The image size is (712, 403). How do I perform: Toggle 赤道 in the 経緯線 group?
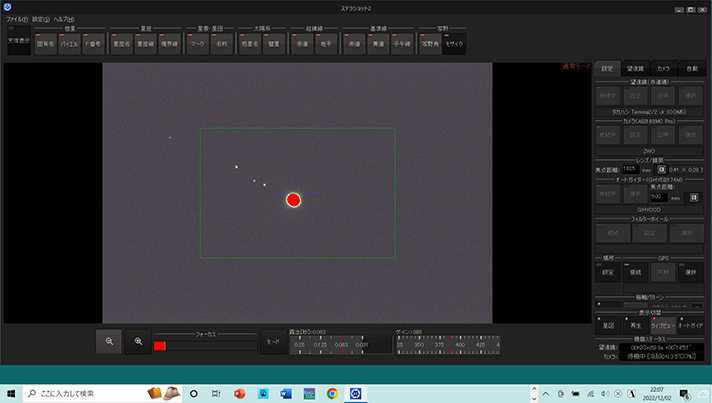pos(302,44)
